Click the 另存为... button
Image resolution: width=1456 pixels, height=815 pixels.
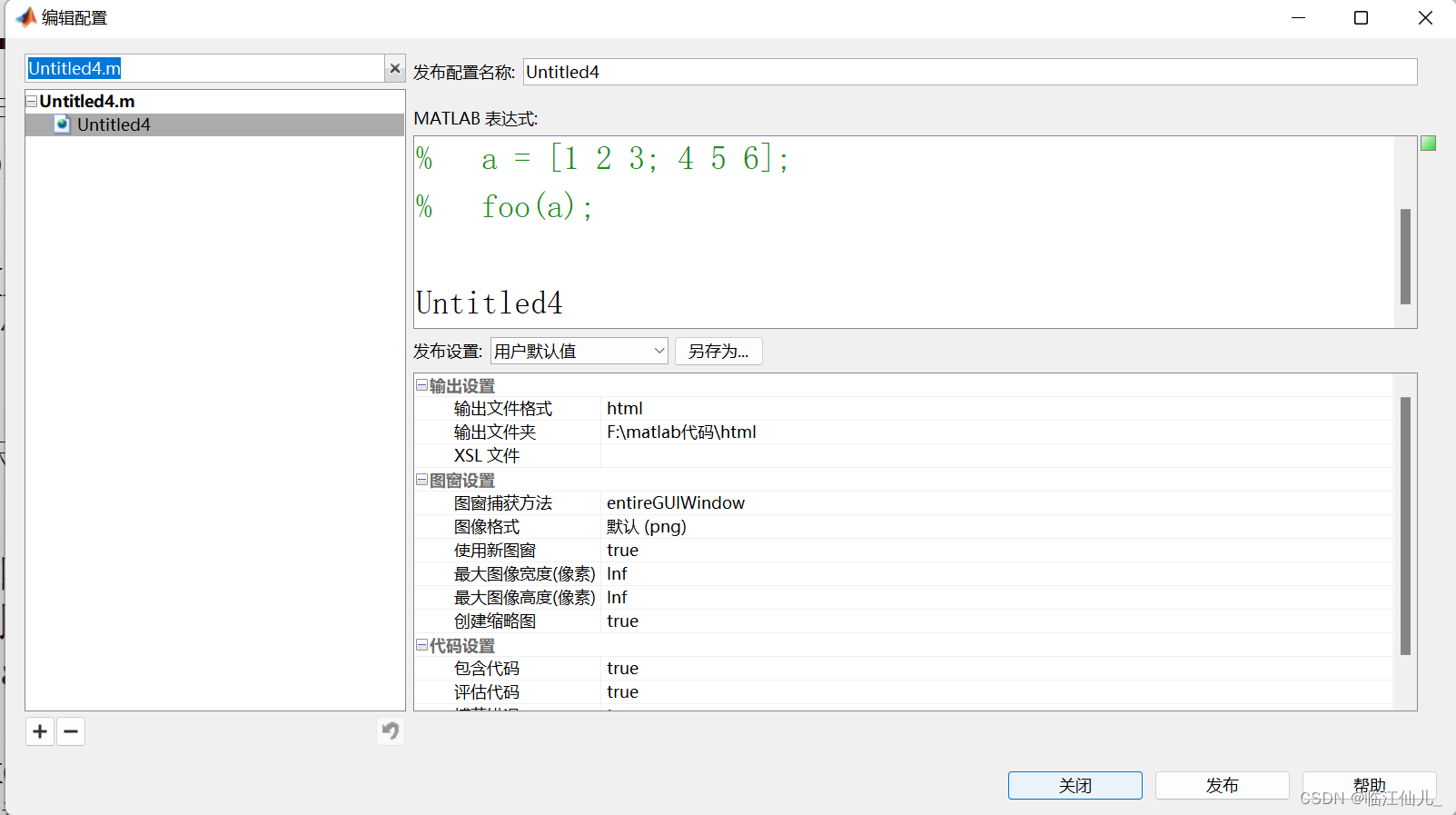pyautogui.click(x=718, y=351)
